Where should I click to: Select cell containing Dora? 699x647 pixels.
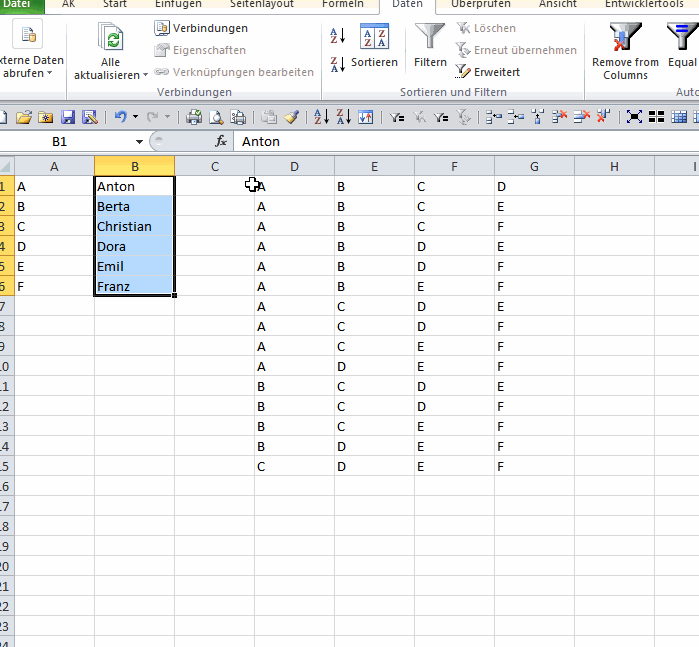pos(134,246)
